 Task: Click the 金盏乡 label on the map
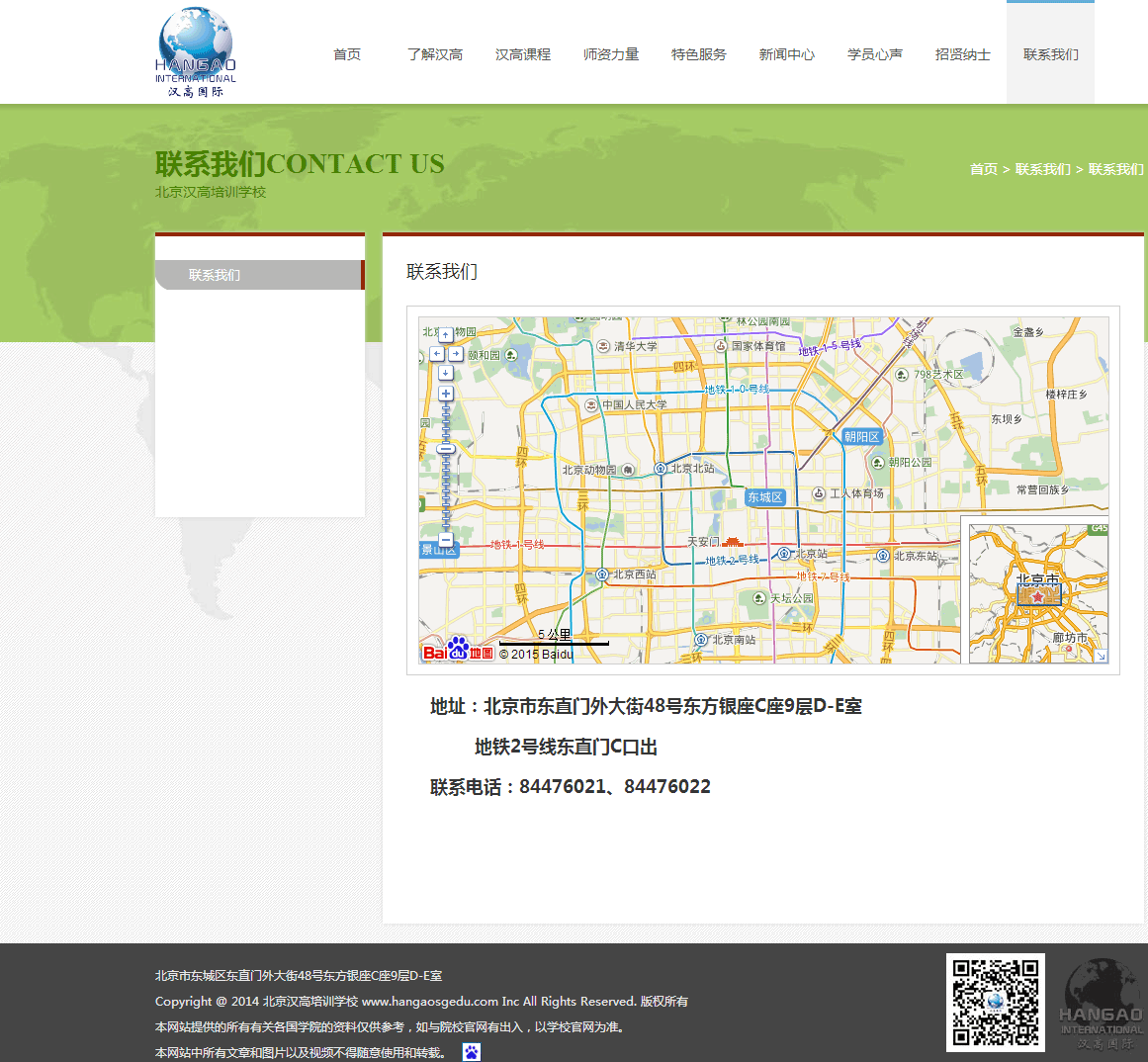(1028, 332)
